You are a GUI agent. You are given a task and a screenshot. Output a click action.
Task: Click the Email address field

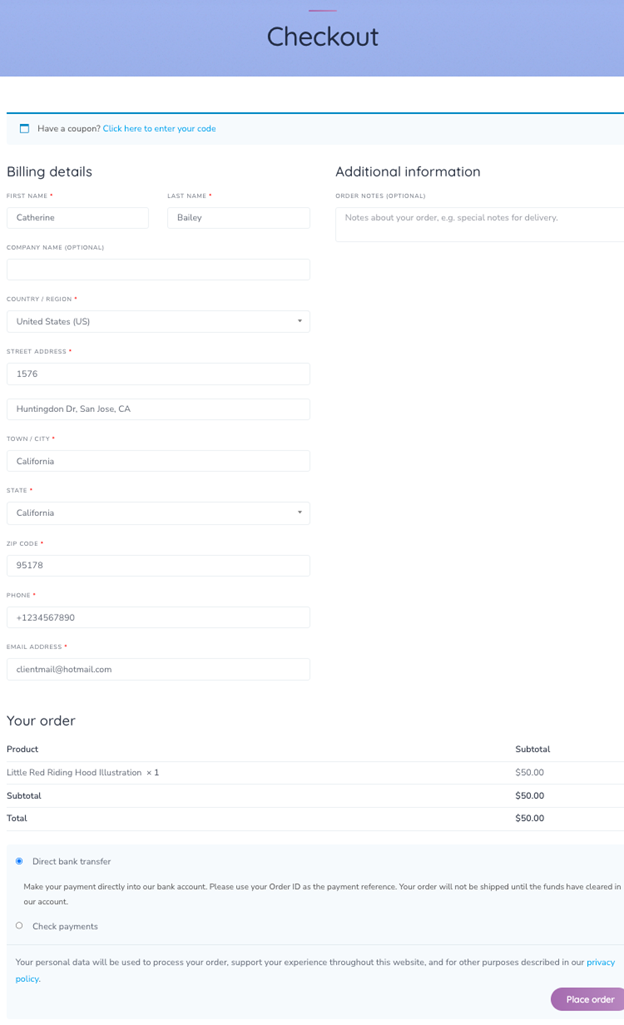pos(157,669)
